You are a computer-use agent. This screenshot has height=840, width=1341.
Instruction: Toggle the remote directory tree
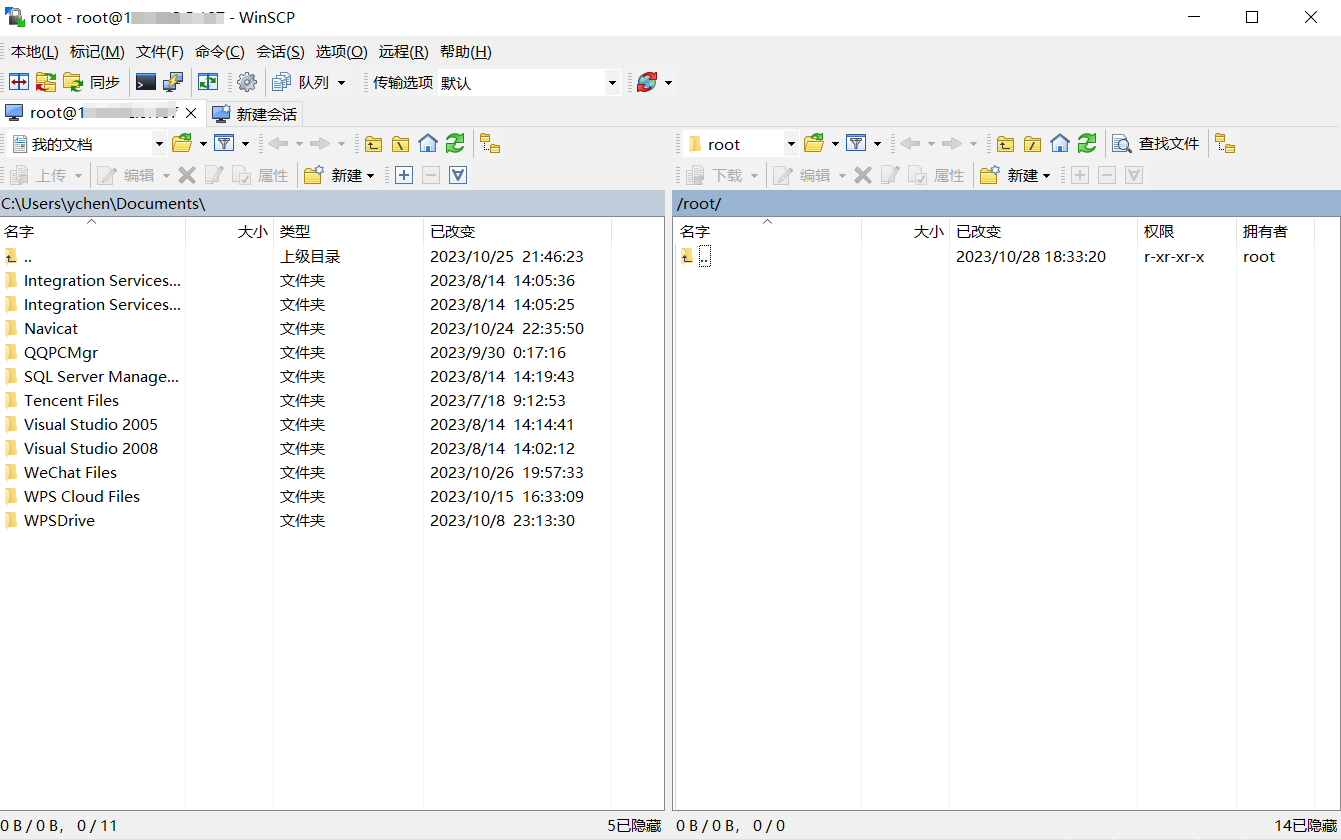click(x=1225, y=143)
